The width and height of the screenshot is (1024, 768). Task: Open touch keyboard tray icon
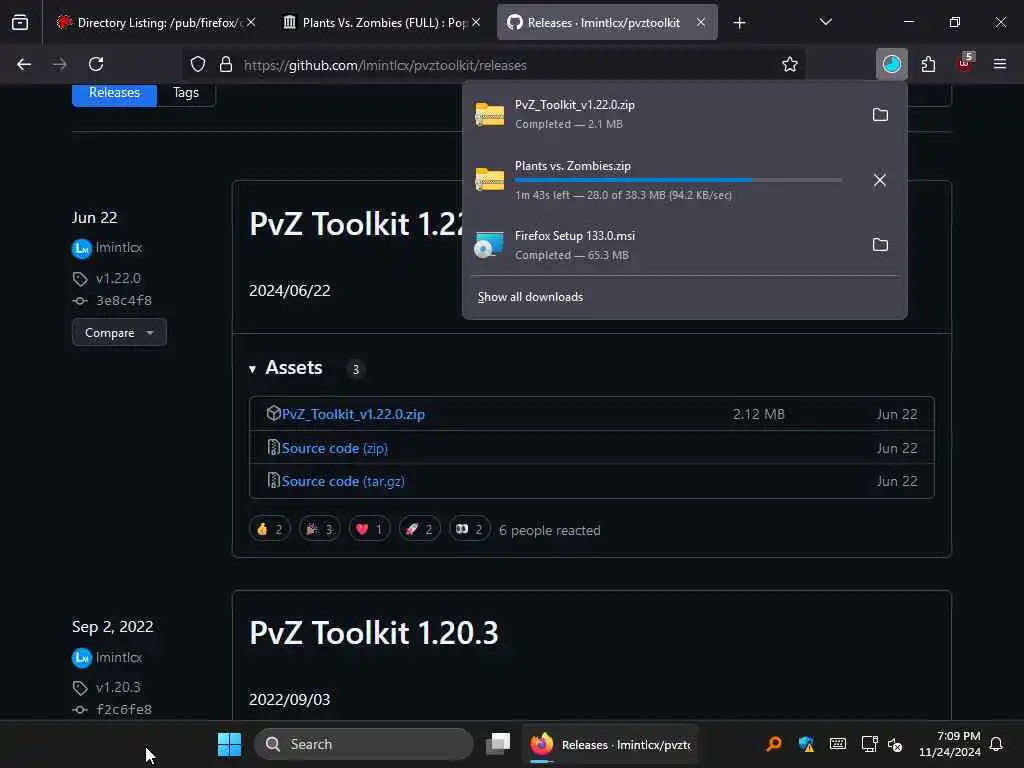pyautogui.click(x=838, y=744)
